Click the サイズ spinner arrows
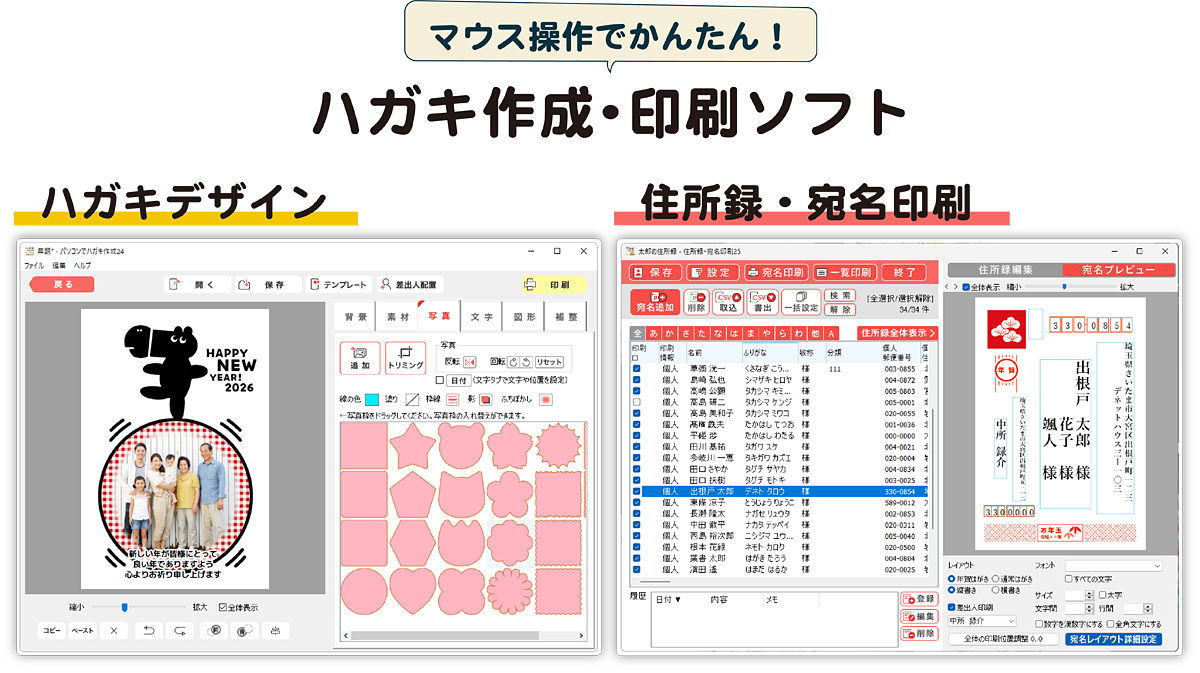The height and width of the screenshot is (673, 1200). coord(1089,595)
